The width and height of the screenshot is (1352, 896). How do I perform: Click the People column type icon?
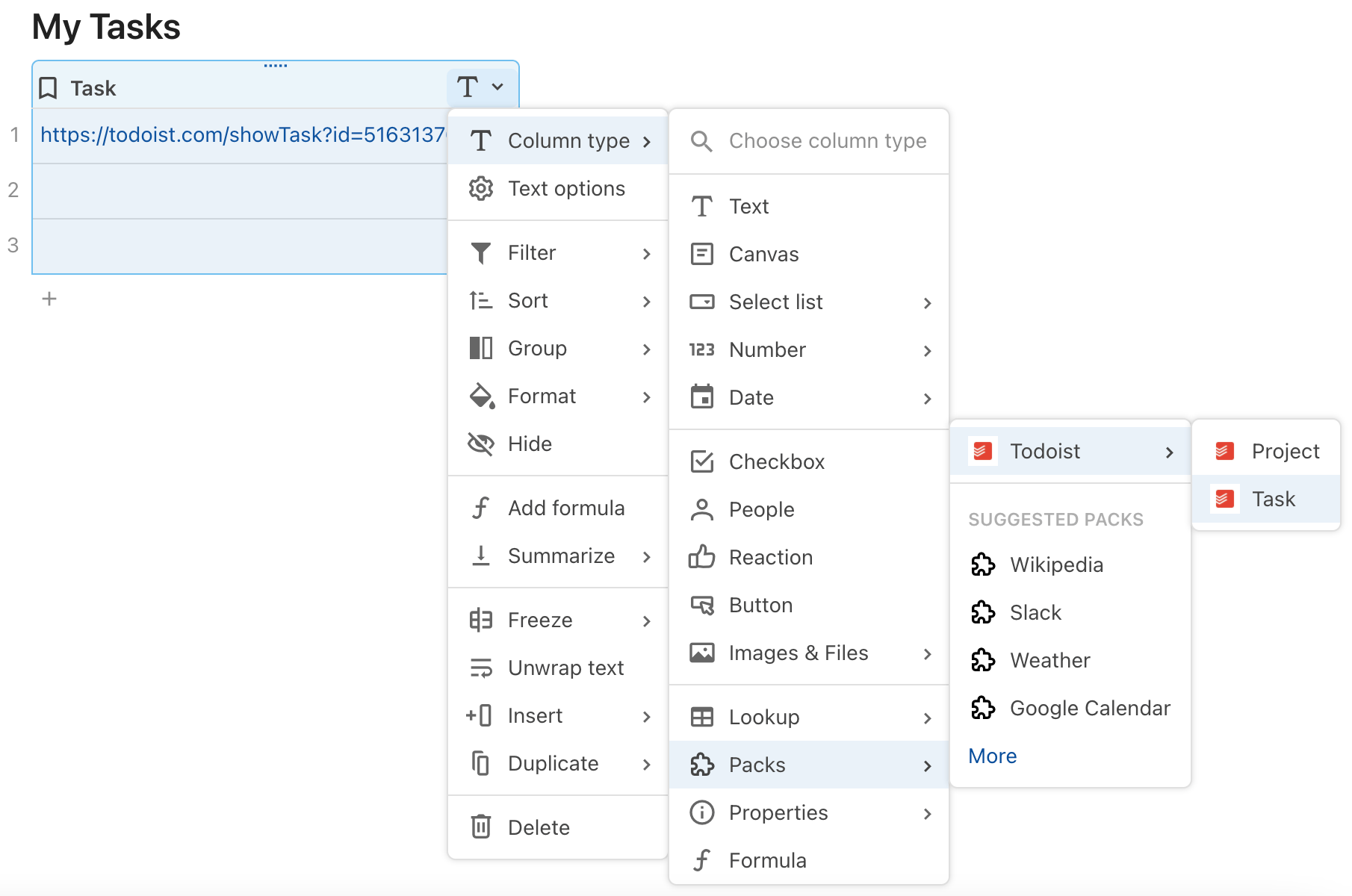(x=702, y=510)
